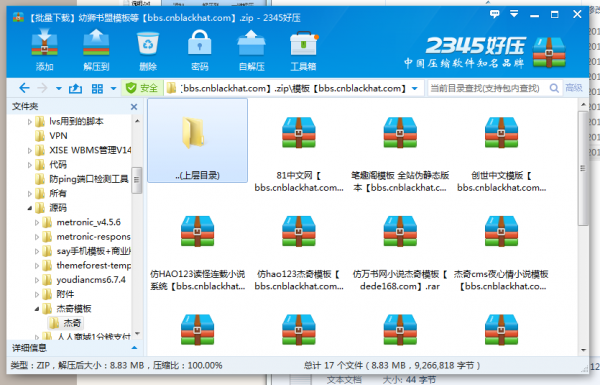Open the title bar menu dropdown icon
This screenshot has height=385, width=600.
point(514,14)
